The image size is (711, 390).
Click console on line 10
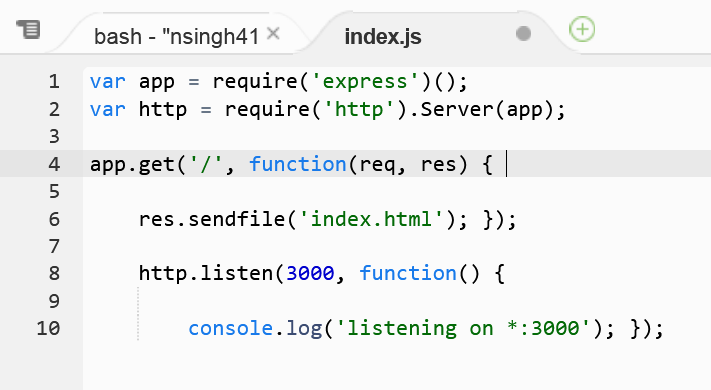point(230,329)
